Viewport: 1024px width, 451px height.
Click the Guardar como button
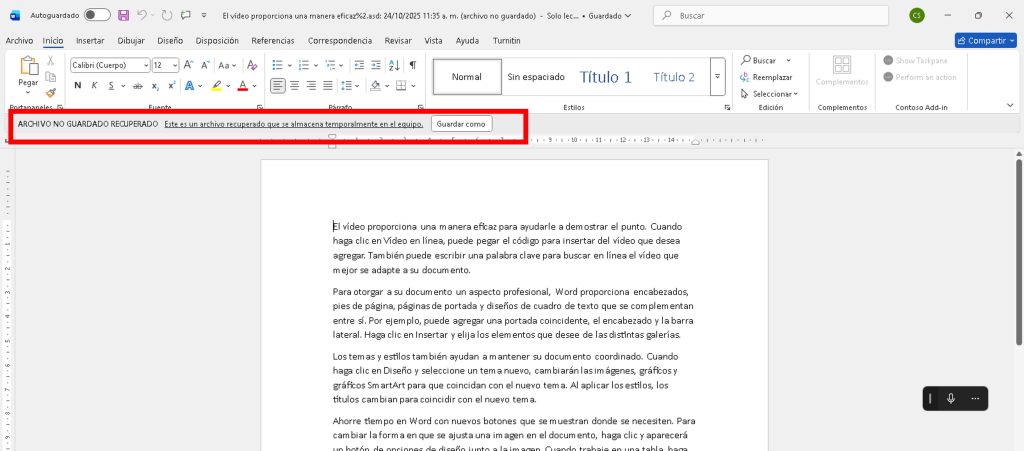[461, 124]
